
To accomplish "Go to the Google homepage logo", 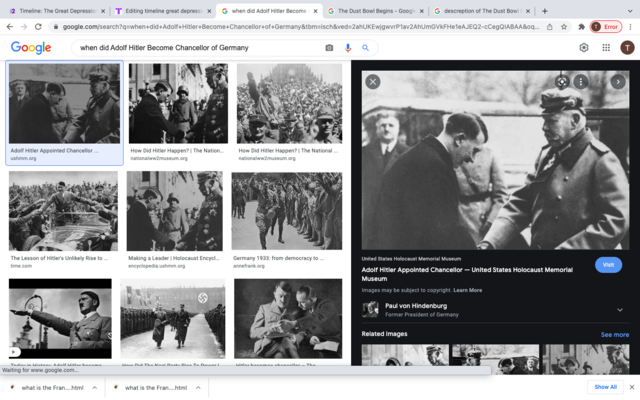I will click(31, 48).
